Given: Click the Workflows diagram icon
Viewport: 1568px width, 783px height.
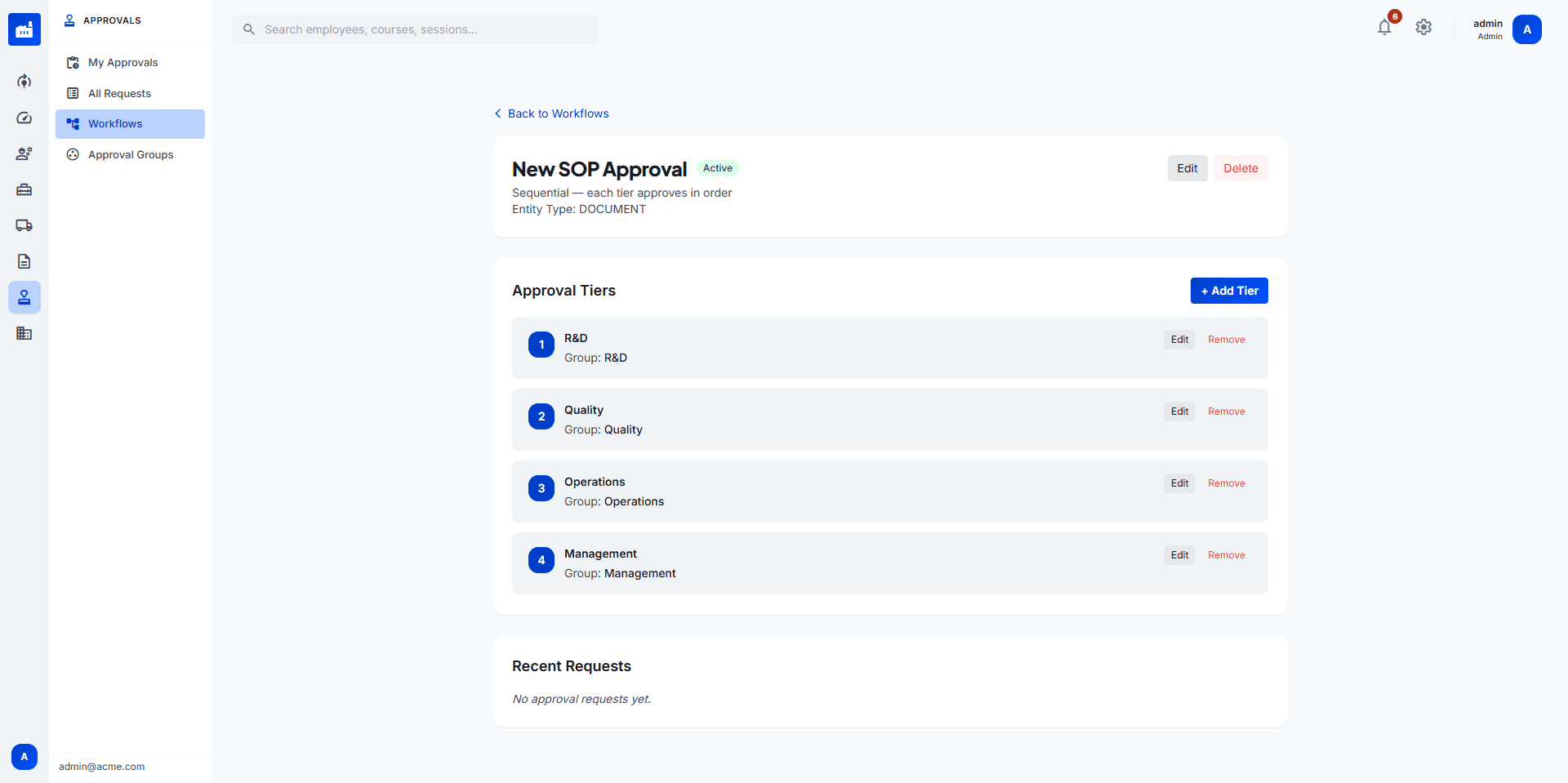Looking at the screenshot, I should coord(73,124).
